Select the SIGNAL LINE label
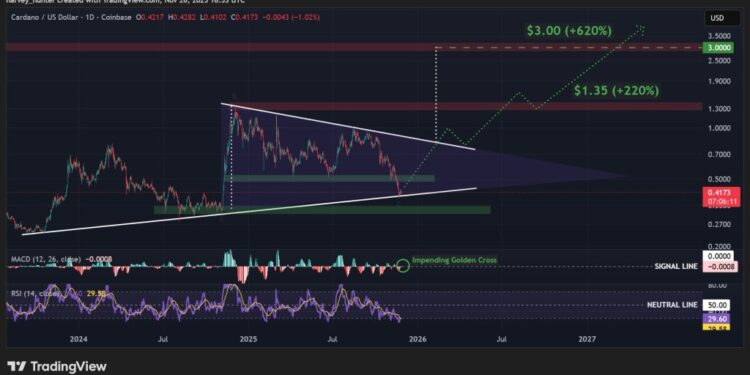 pyautogui.click(x=676, y=266)
